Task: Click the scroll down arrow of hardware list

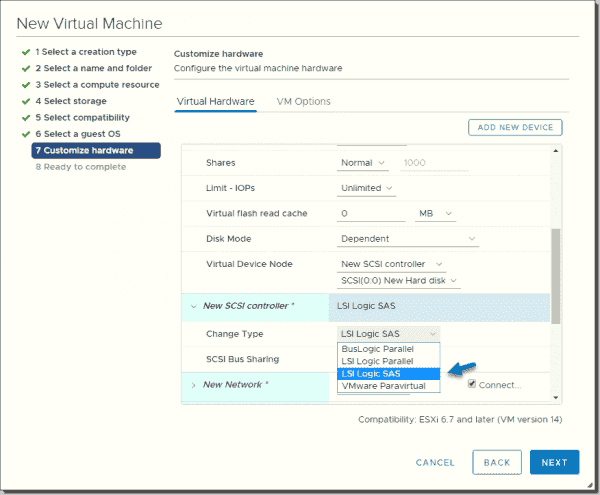Action: pyautogui.click(x=556, y=398)
